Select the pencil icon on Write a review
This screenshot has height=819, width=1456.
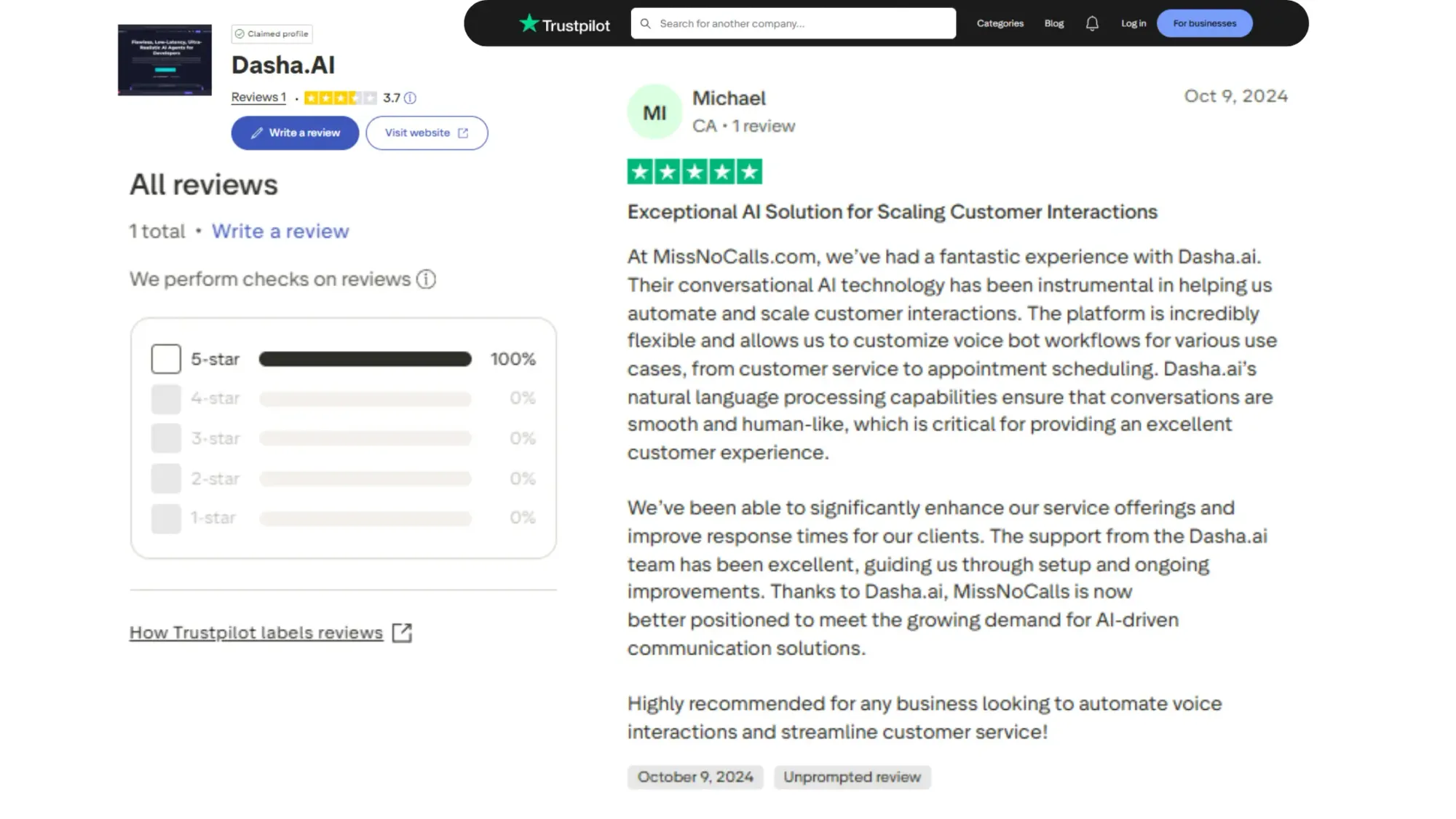256,132
